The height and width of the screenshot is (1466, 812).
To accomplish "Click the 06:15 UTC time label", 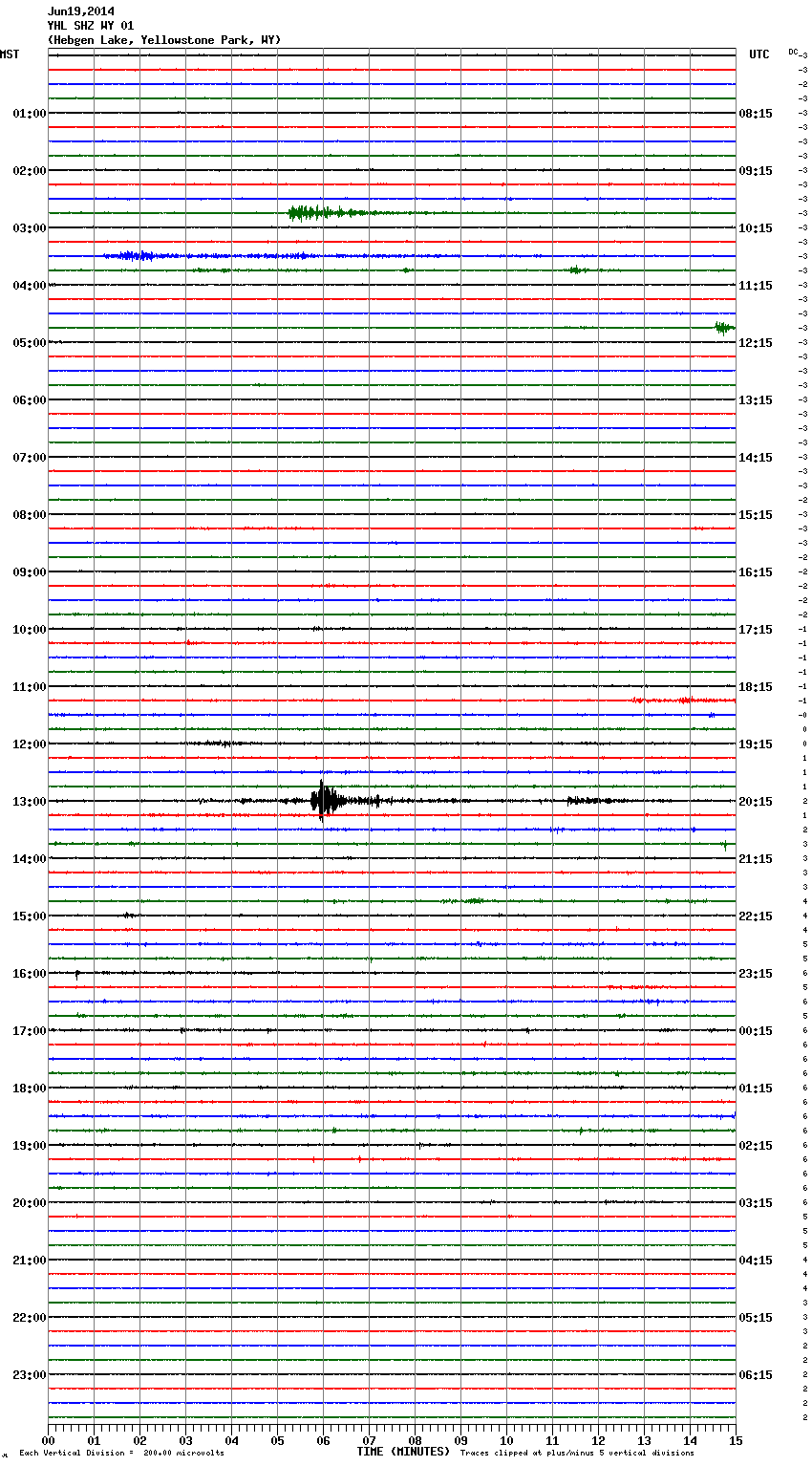I will (756, 1375).
